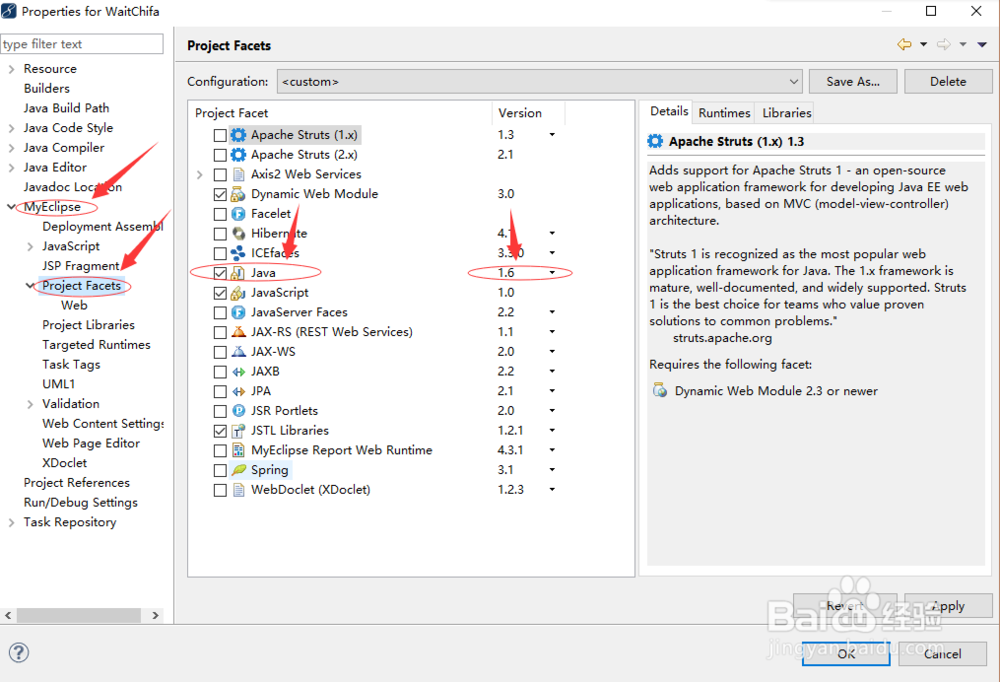Click the Facelet facet icon
Viewport: 1000px width, 682px height.
click(238, 214)
